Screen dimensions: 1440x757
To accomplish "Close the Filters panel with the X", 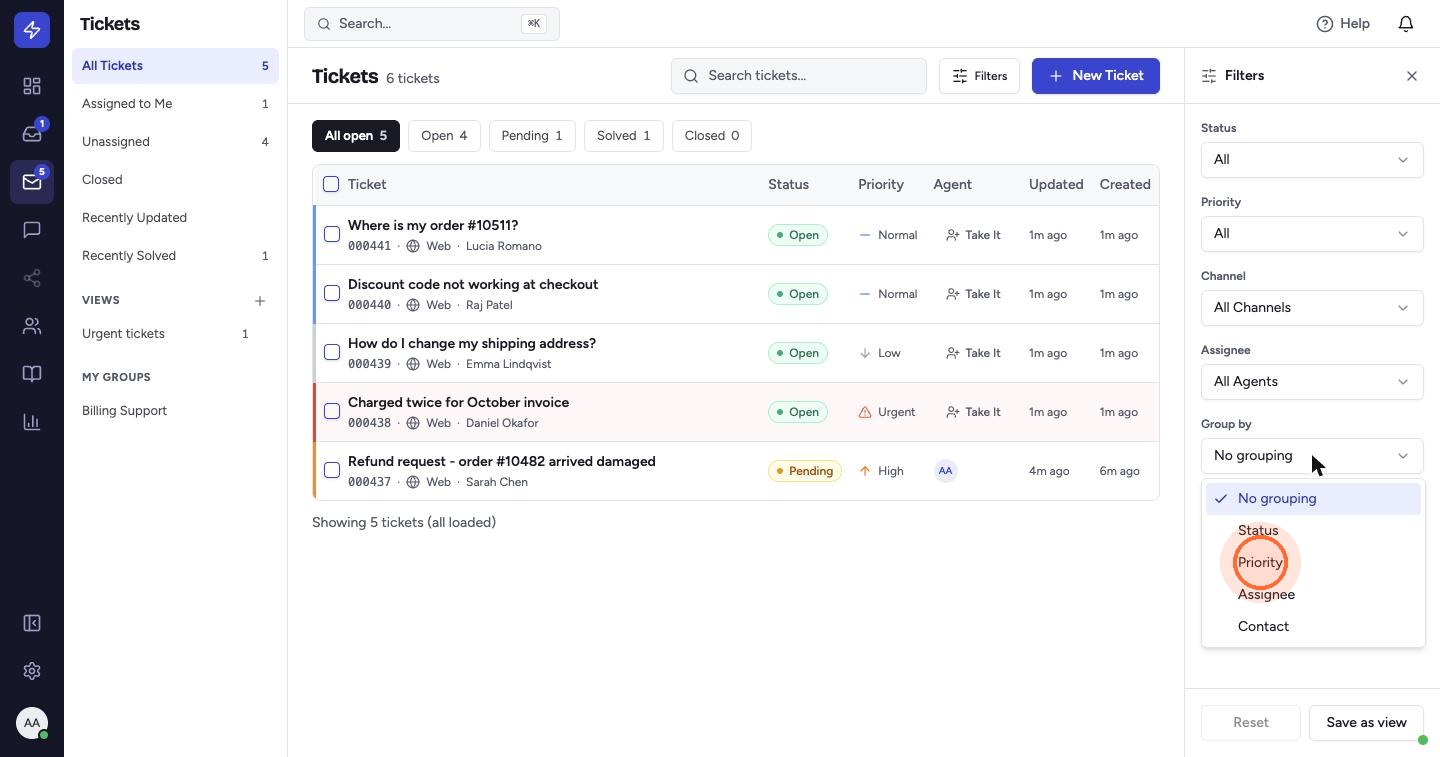I will tap(1412, 76).
